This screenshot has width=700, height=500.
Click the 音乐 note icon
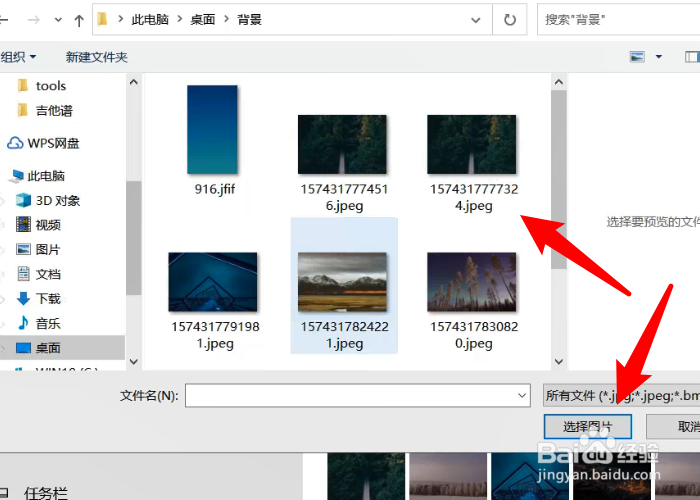(x=23, y=323)
